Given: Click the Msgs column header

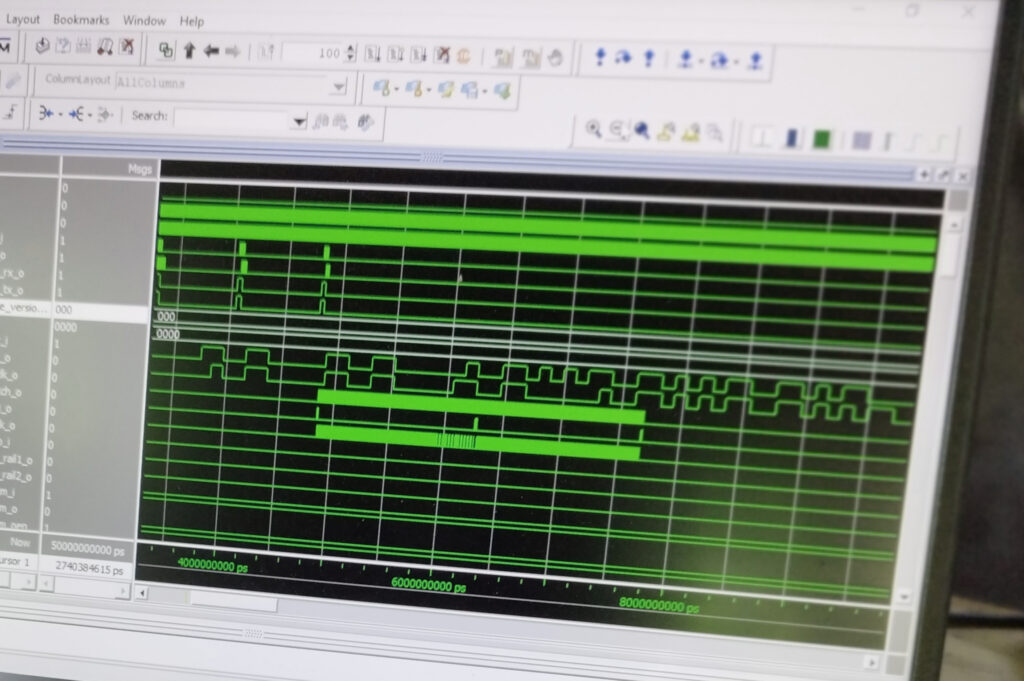Looking at the screenshot, I should [139, 170].
